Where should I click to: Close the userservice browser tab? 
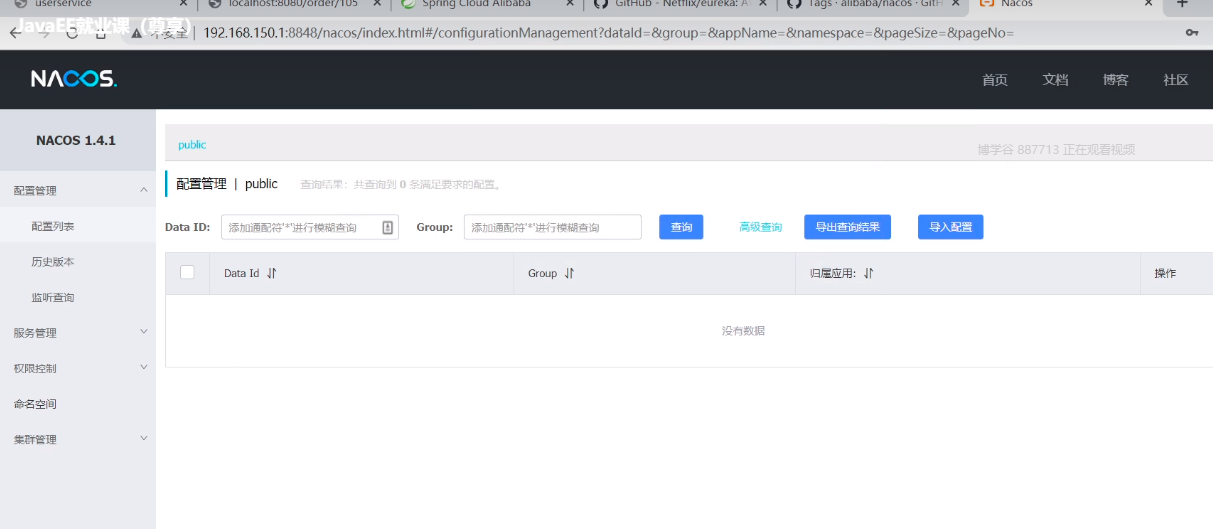[x=181, y=4]
